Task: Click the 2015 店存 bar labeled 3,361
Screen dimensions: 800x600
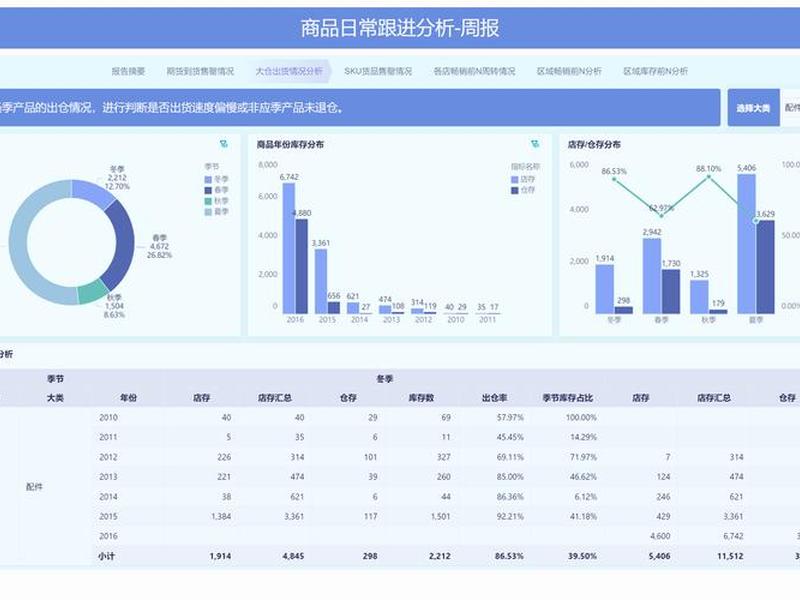Action: (x=321, y=281)
